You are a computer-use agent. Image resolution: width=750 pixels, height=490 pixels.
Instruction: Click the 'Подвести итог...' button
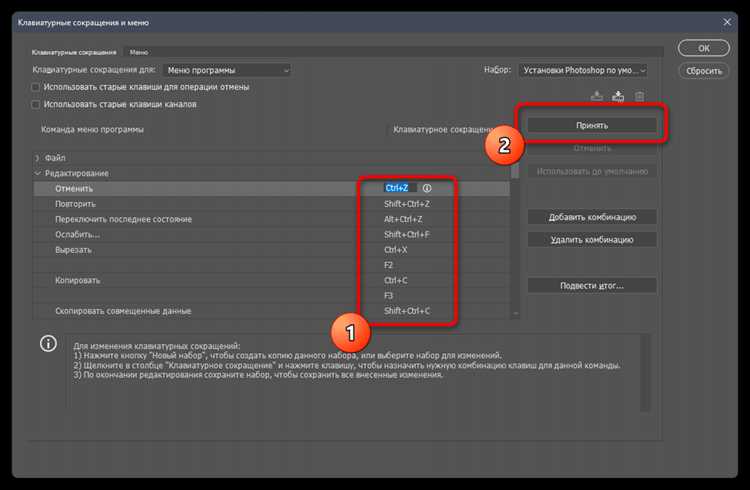coord(592,286)
